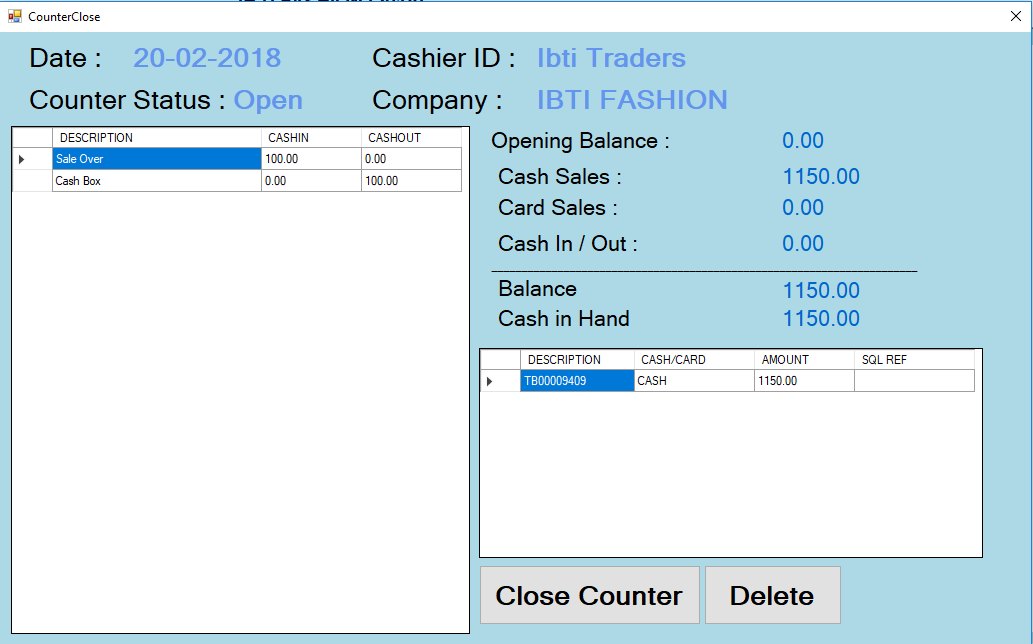Click the CASH payment type cell
Image resolution: width=1033 pixels, height=644 pixels.
coord(694,381)
